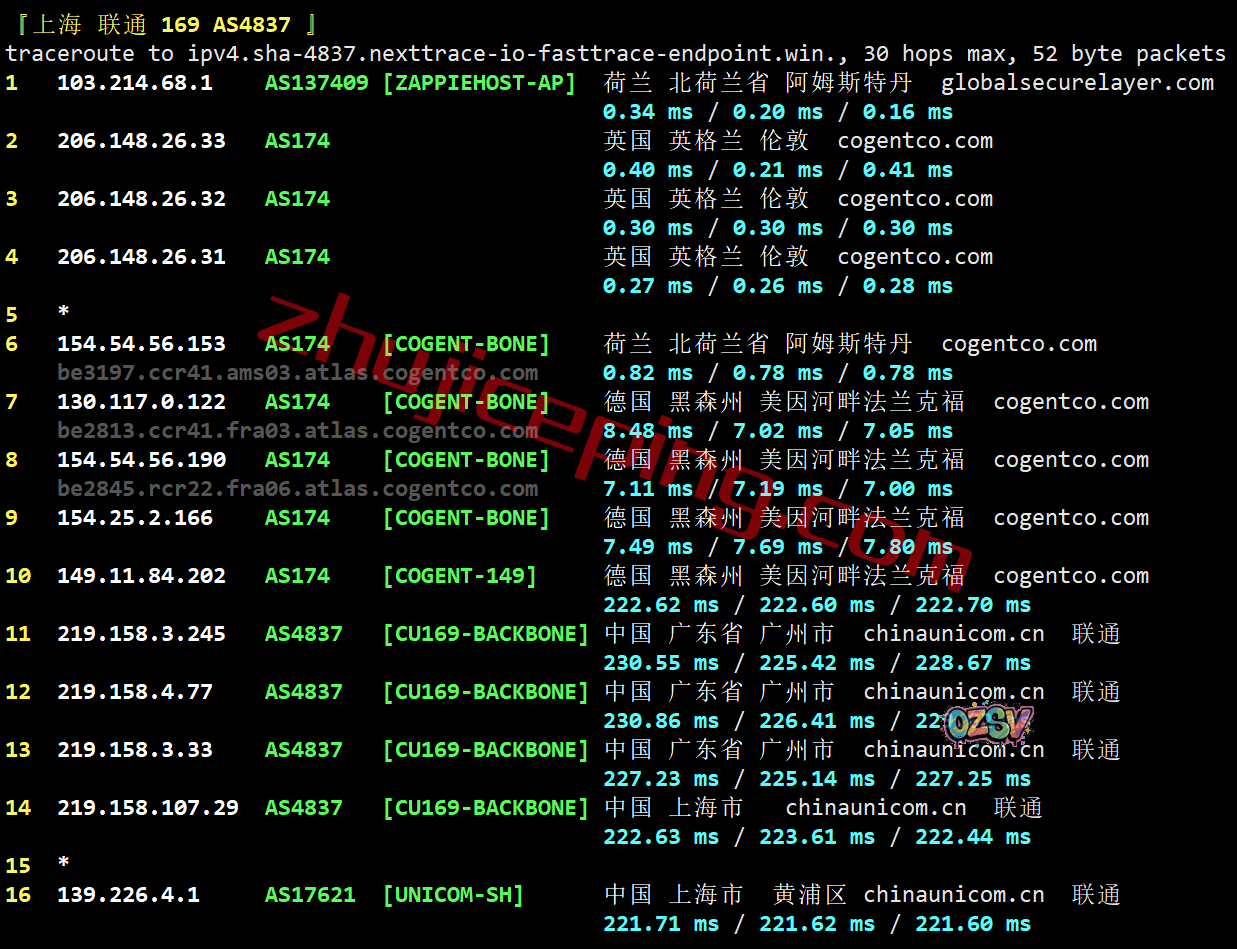Viewport: 1237px width, 949px height.
Task: Click hostname be3197.ccr41.ams03.atlas.cogentco.com
Action: coord(297,373)
